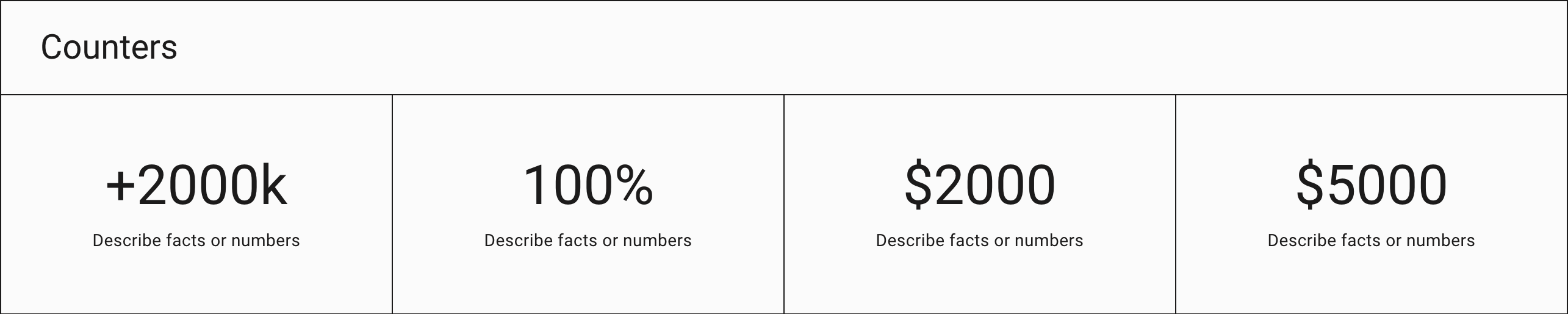Click the letter k ending +2000k
1568x314 pixels.
pos(273,184)
